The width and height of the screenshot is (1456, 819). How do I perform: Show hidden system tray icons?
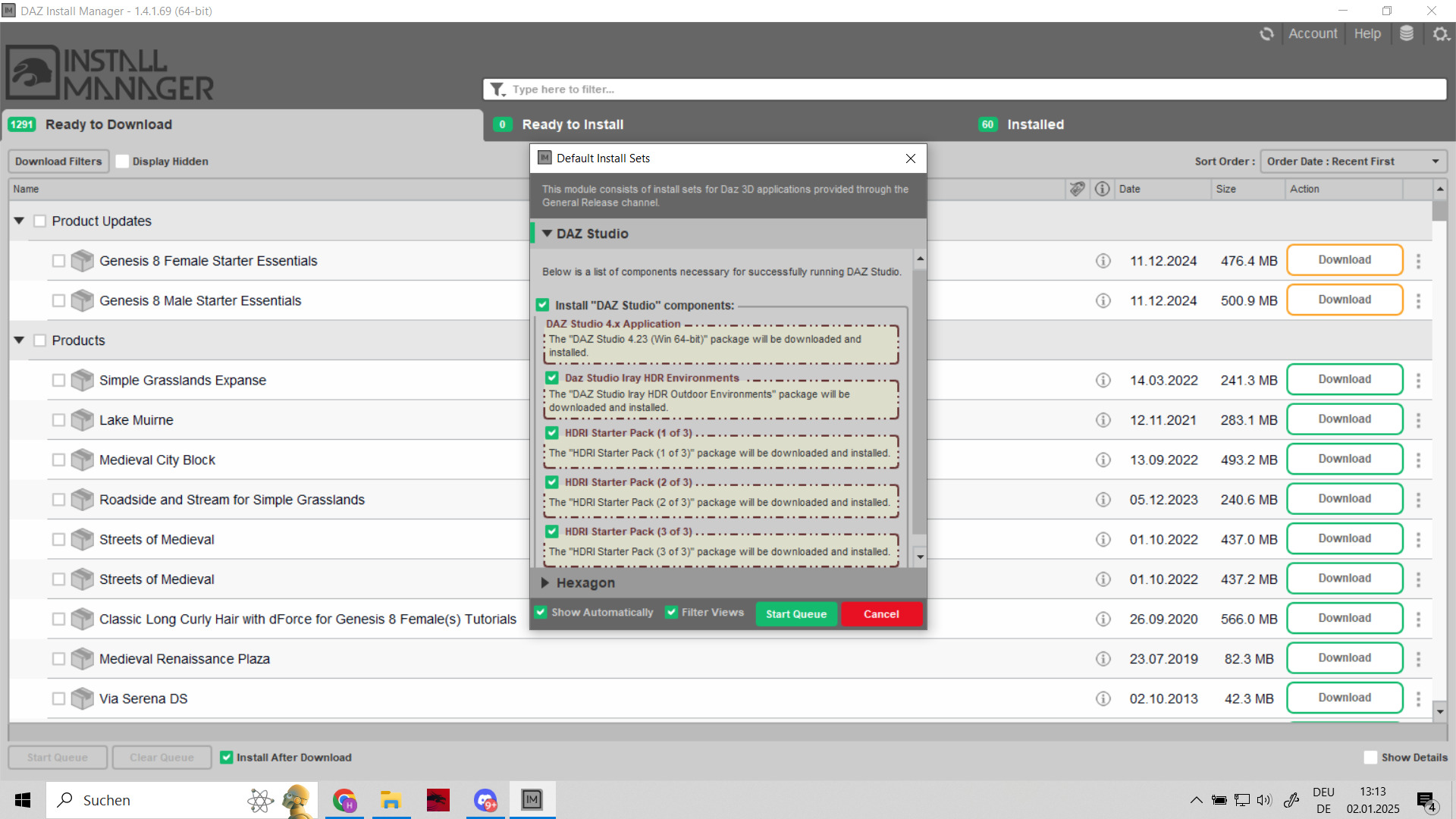pos(1196,800)
